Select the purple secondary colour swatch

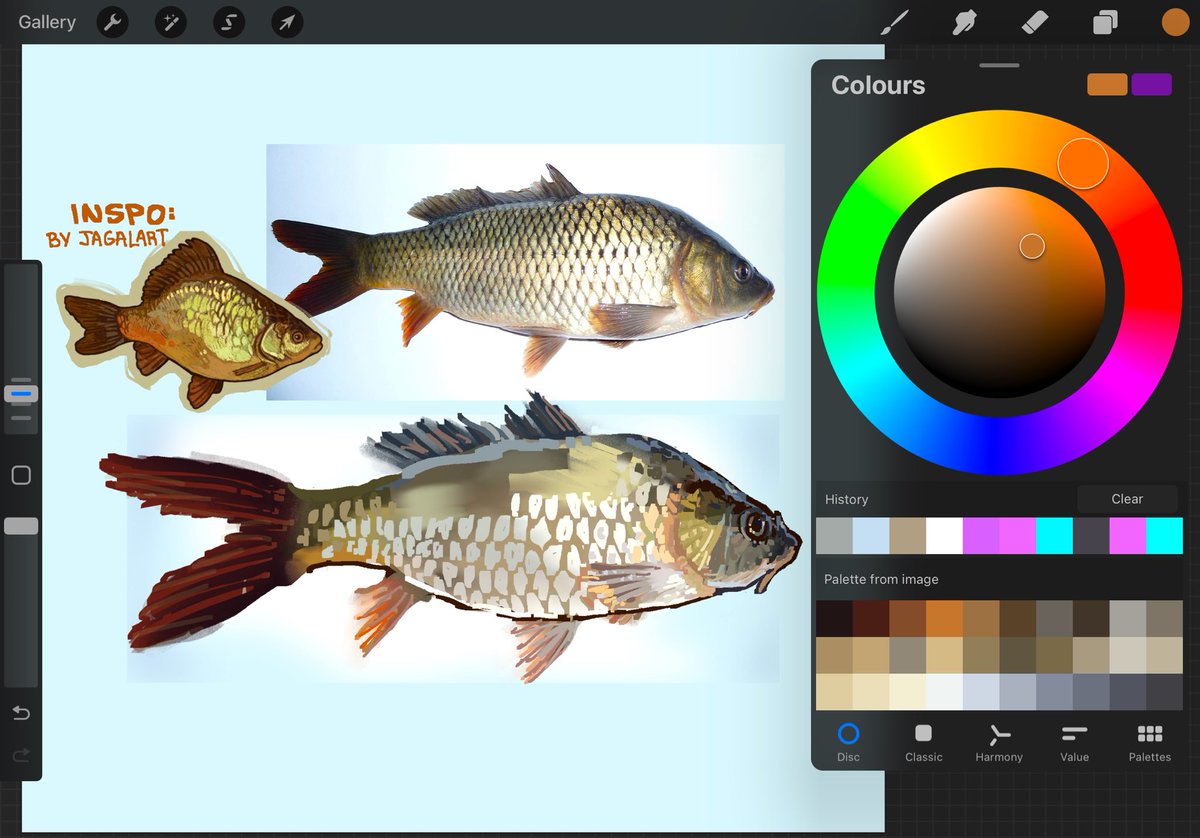tap(1151, 85)
